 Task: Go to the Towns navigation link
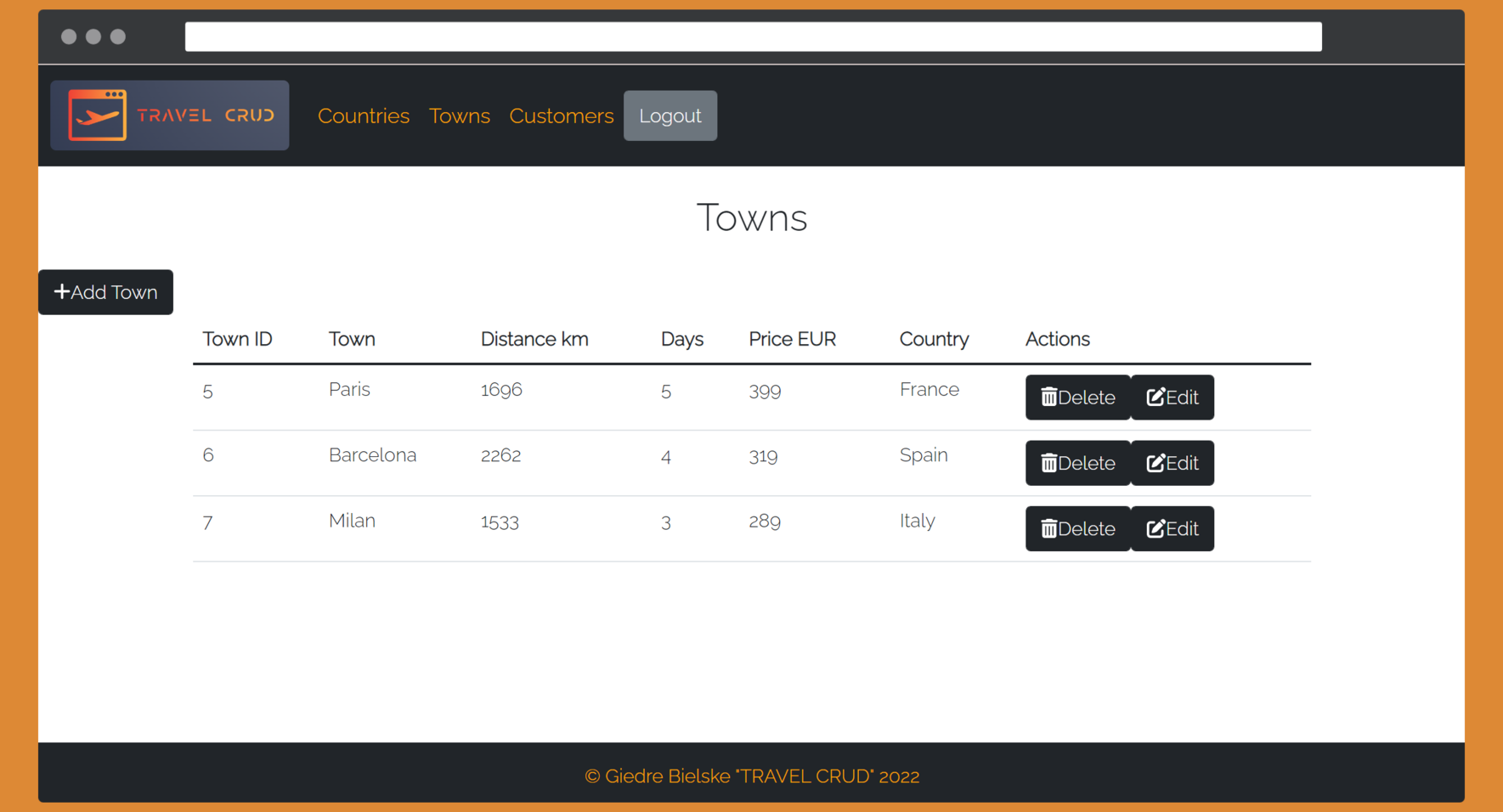tap(459, 116)
